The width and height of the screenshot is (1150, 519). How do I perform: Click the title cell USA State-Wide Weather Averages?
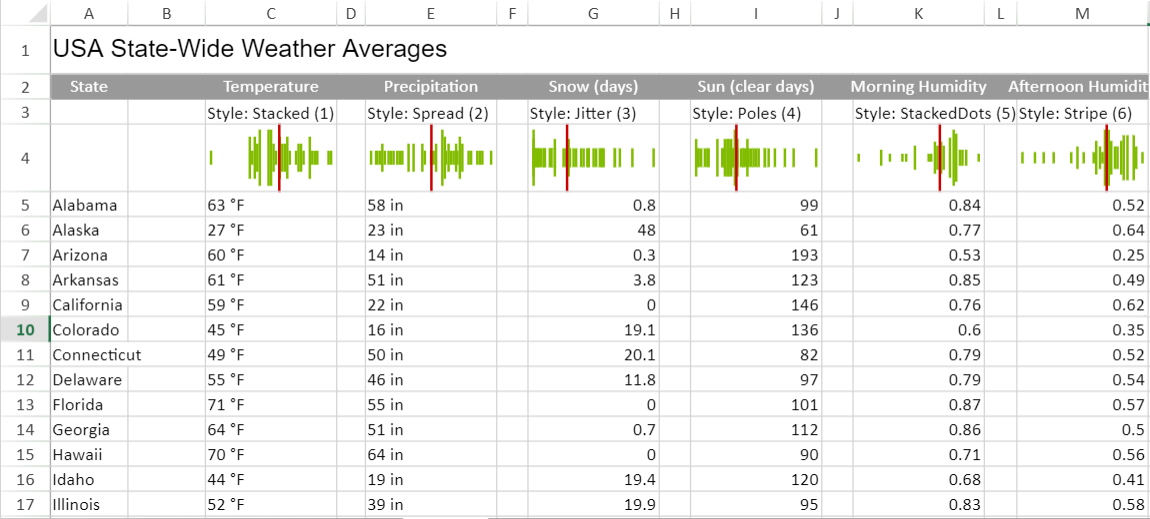click(249, 49)
